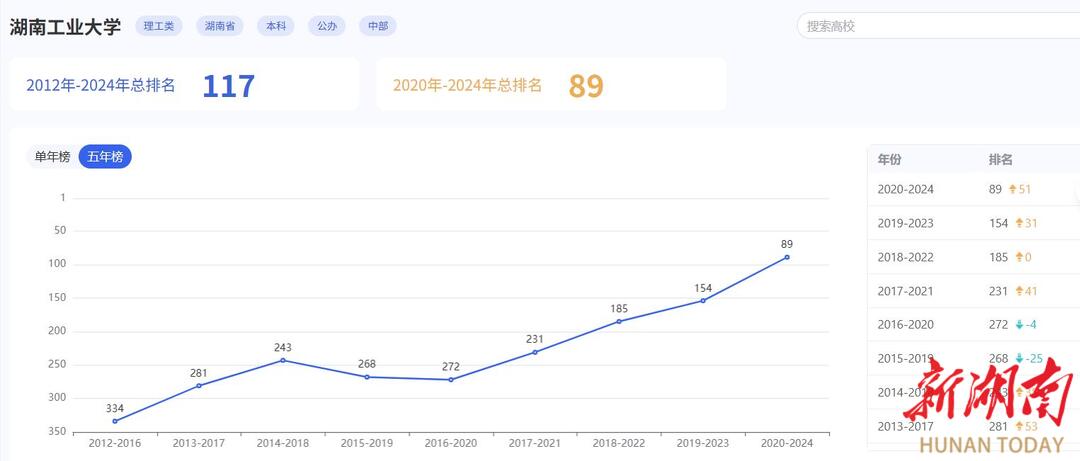
Task: Switch to the 单年榜 tab
Action: 53,157
